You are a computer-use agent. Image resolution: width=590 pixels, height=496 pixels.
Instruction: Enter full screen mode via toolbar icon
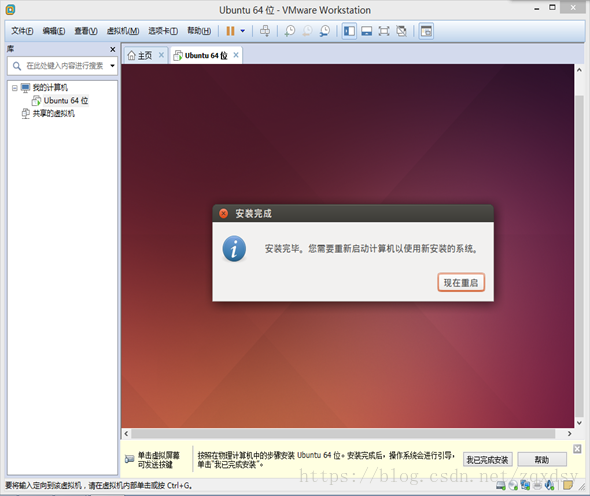coord(384,31)
